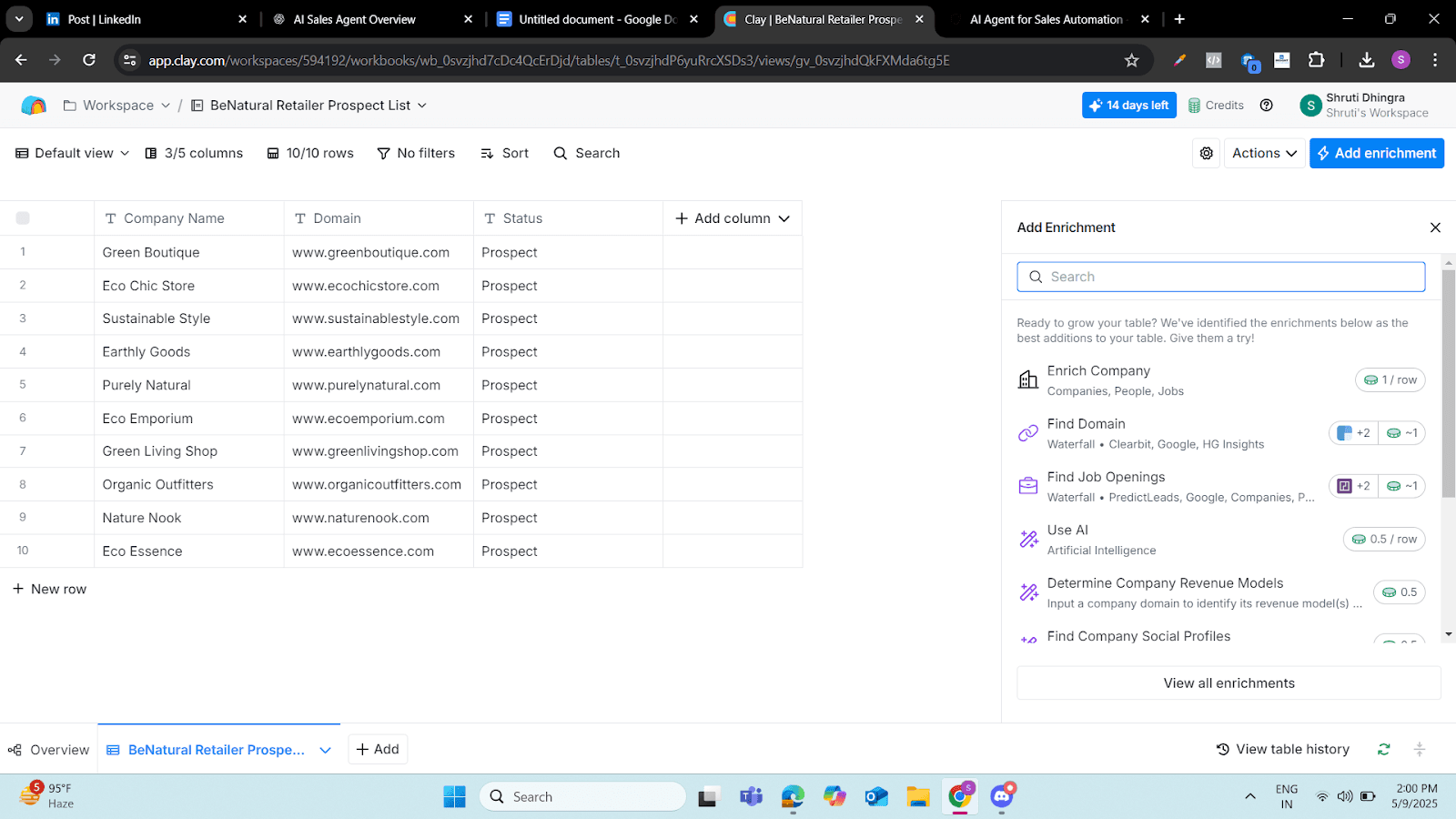Click the Find Domain link icon

pos(1028,433)
